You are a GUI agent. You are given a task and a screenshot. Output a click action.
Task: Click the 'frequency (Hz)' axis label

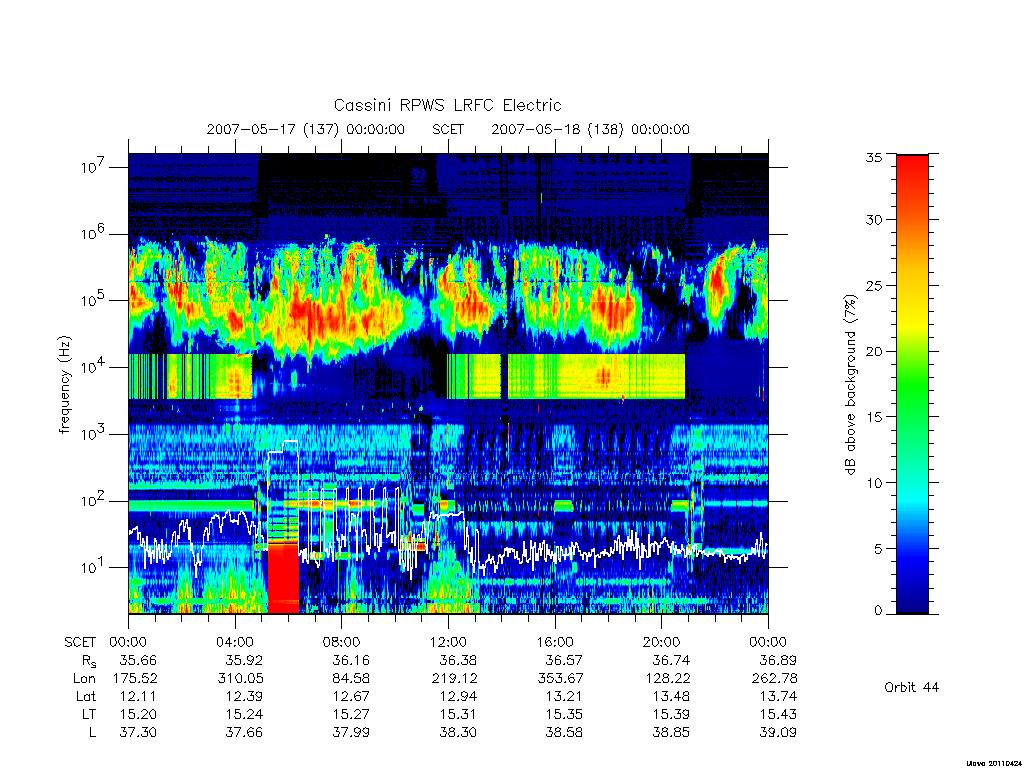[64, 385]
